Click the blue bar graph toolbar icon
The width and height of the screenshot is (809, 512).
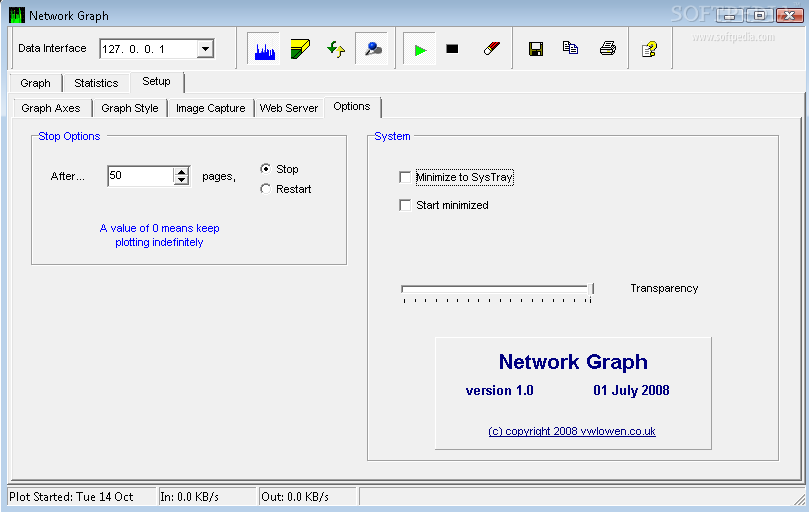264,49
